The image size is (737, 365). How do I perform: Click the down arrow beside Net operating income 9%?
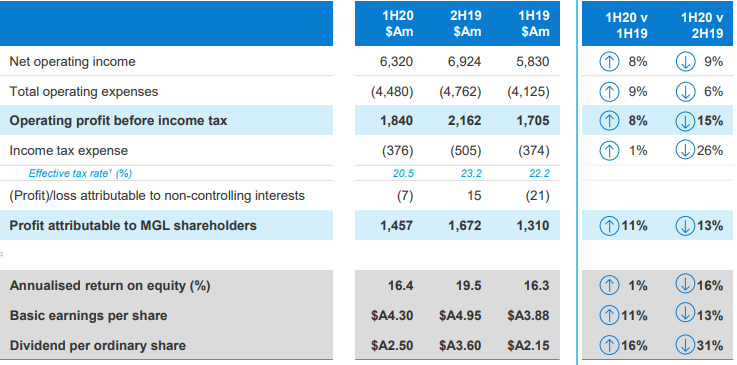click(685, 62)
